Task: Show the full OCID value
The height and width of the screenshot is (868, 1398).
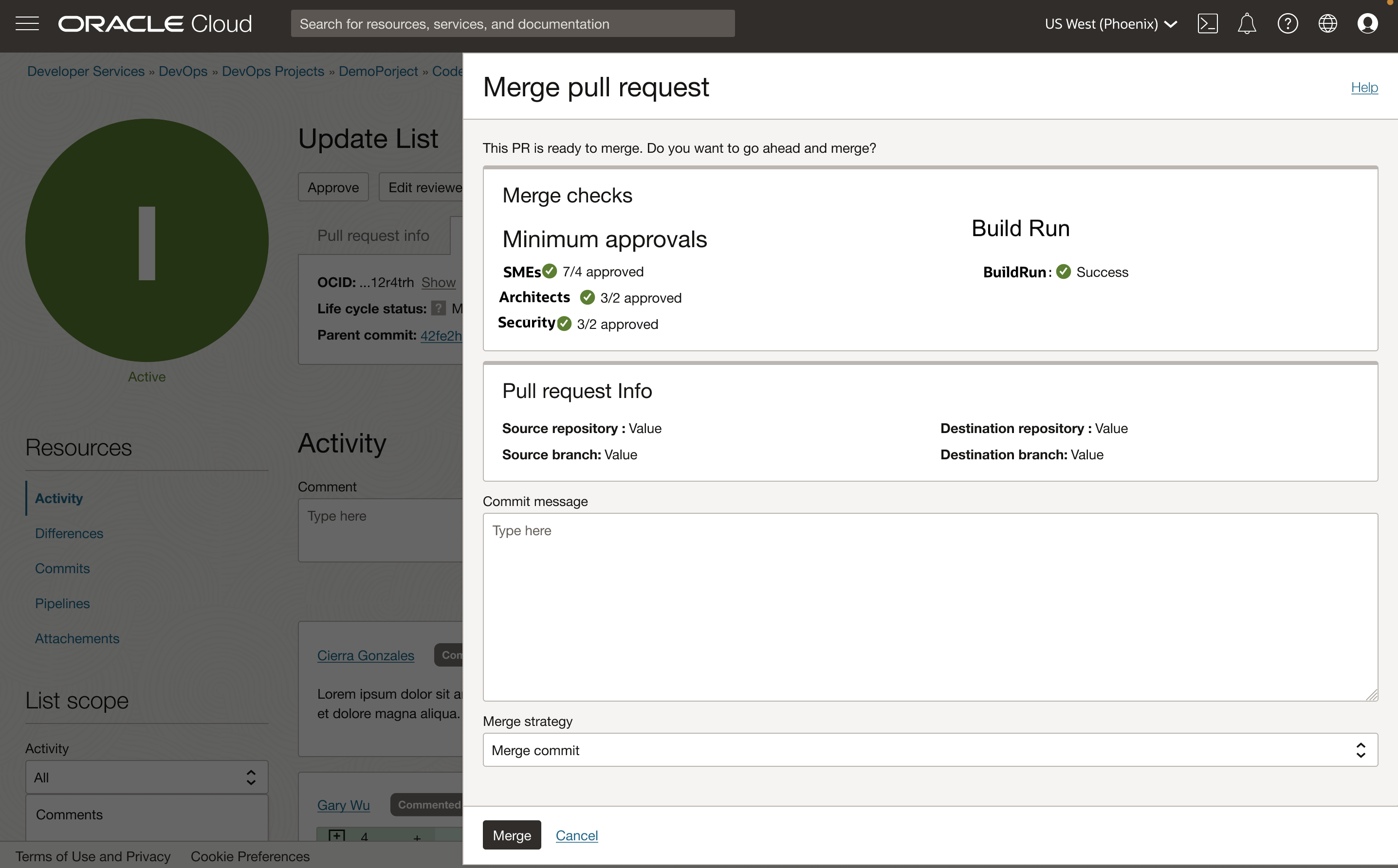Action: point(438,282)
